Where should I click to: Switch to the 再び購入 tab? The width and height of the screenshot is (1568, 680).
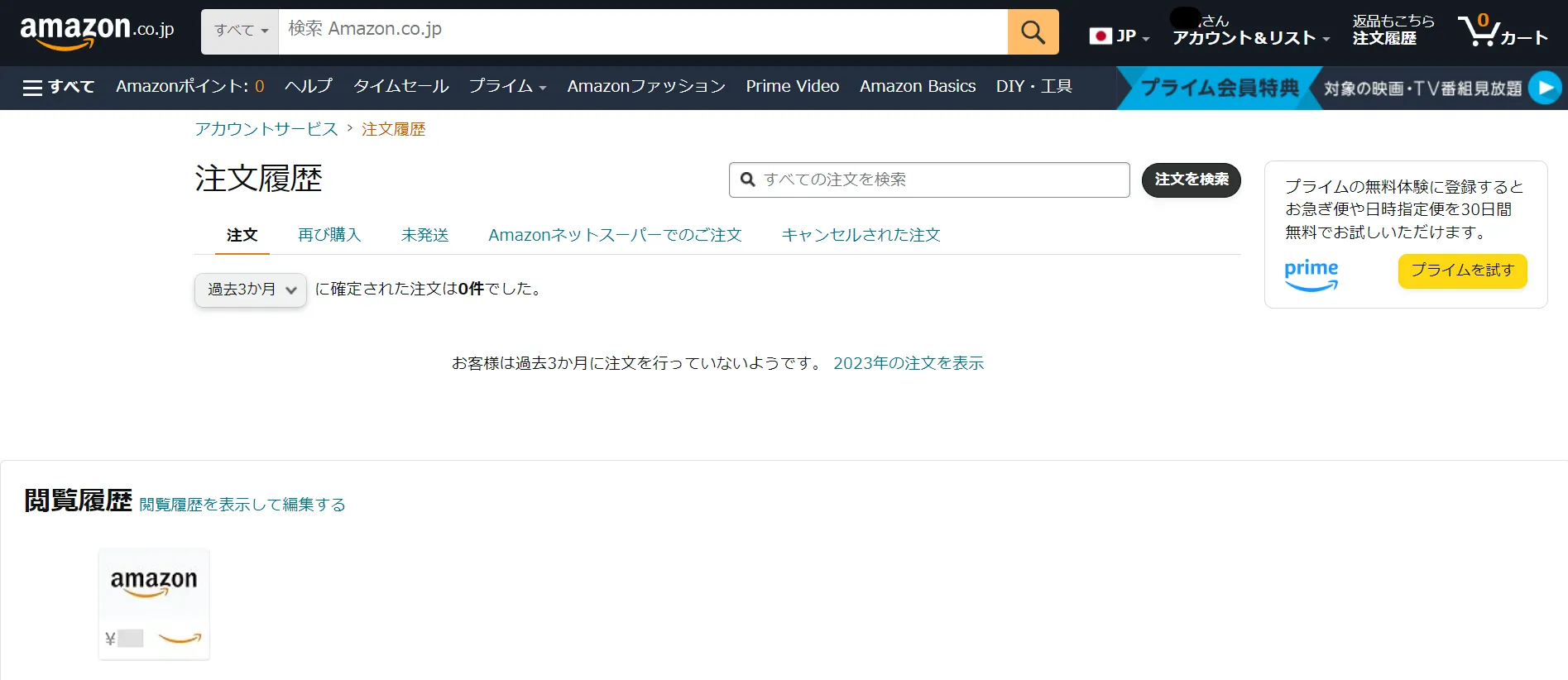pos(329,235)
